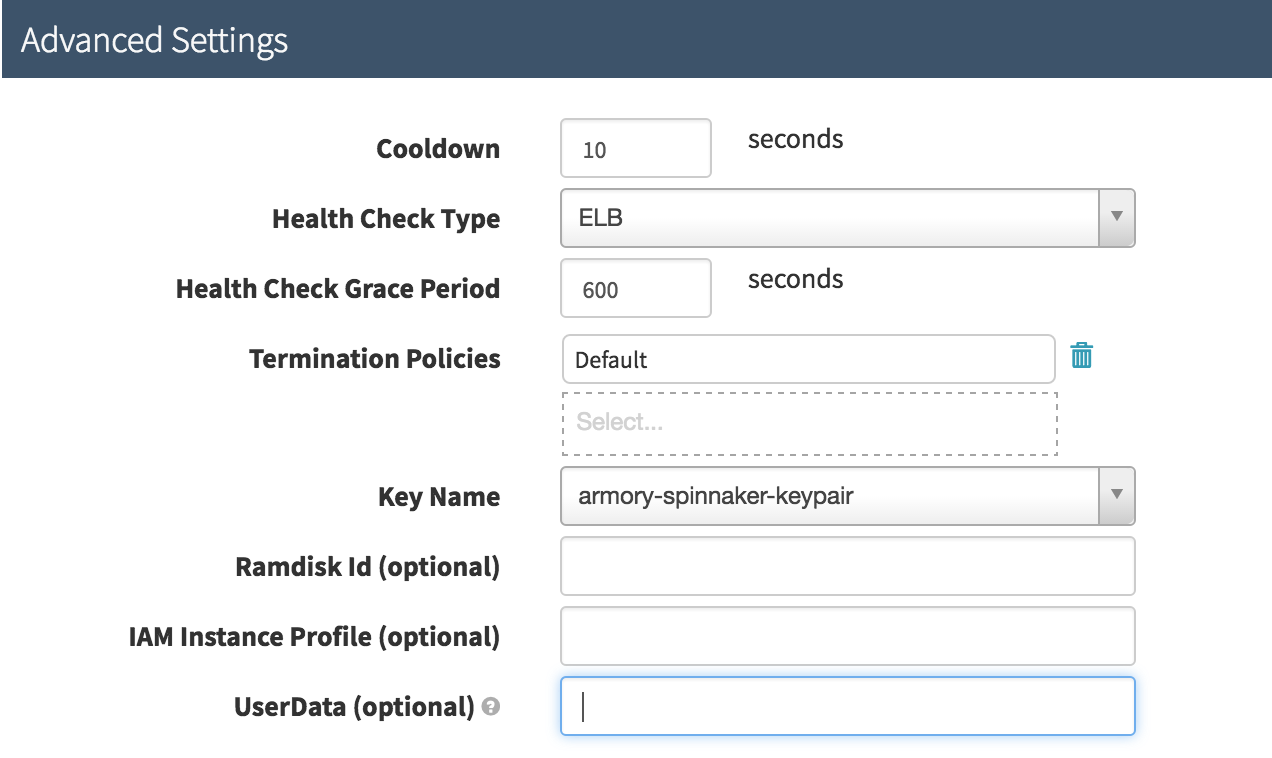Open Health Check Type dropdown arrow

1117,217
